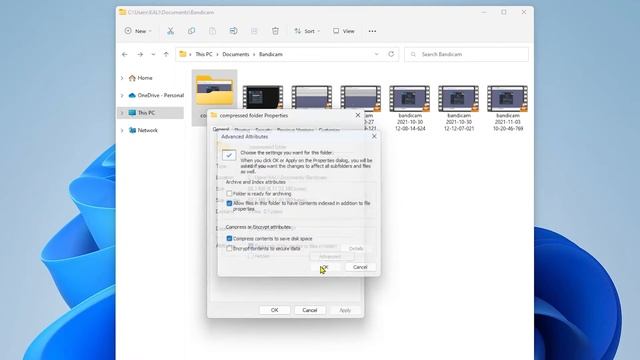The height and width of the screenshot is (360, 640).
Task: Click the New button in Explorer toolbar
Action: coord(138,31)
